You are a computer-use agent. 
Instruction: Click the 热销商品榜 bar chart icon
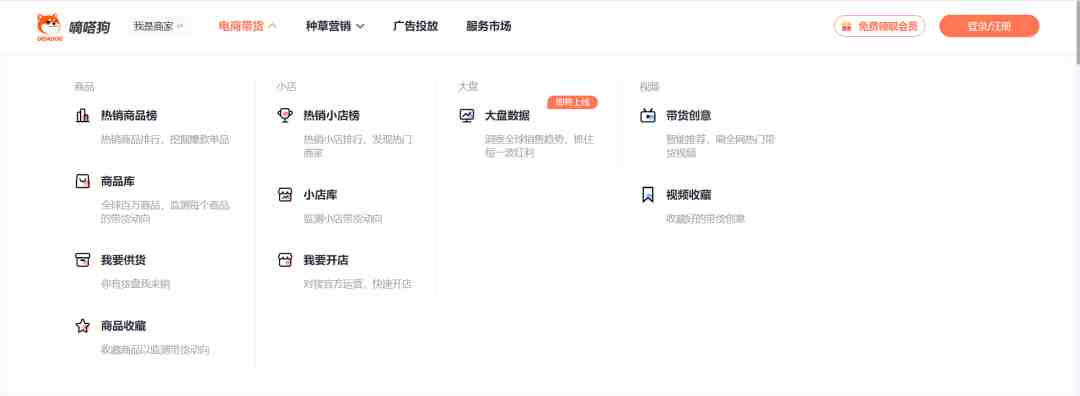tap(83, 116)
